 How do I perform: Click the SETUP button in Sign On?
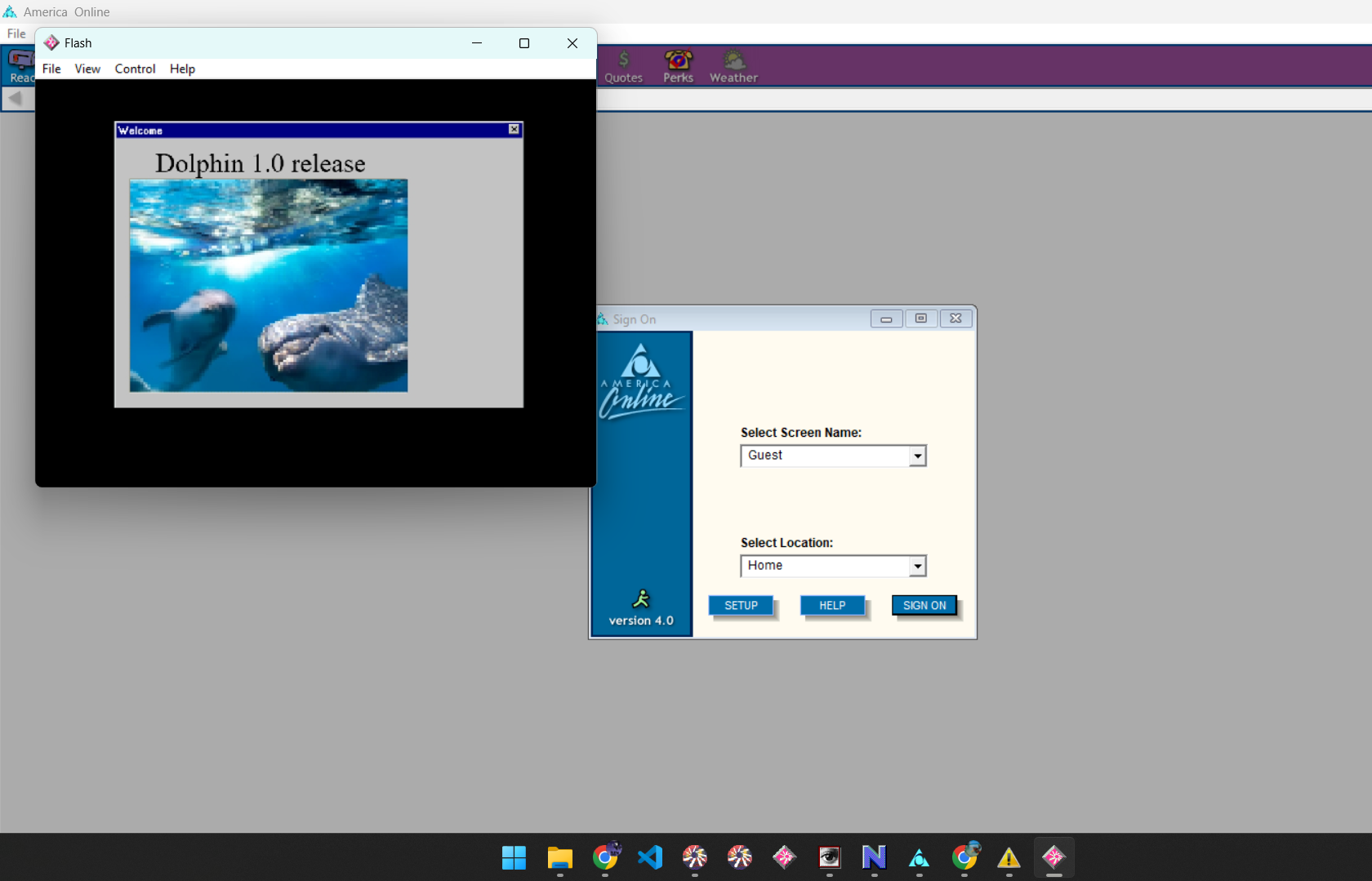742,606
